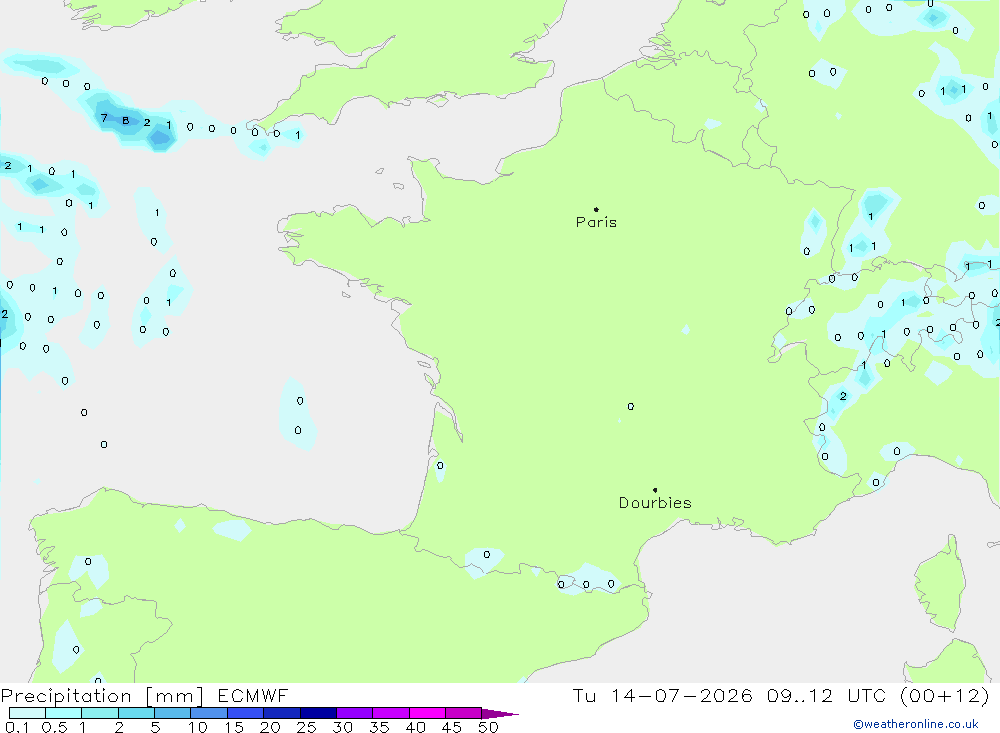
Task: Click the '20' legend scale label
Action: (270, 727)
